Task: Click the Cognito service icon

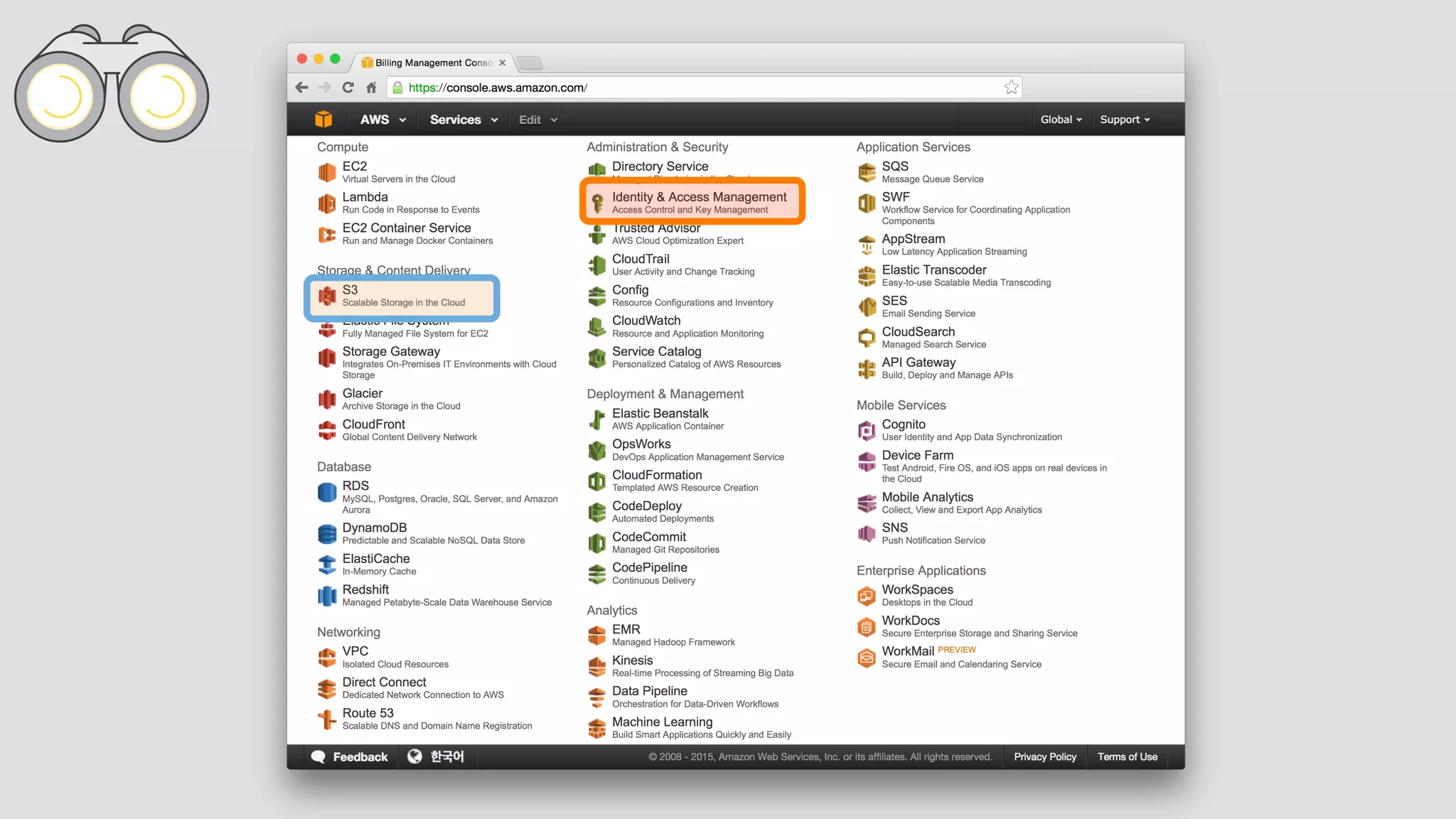Action: pyautogui.click(x=866, y=430)
